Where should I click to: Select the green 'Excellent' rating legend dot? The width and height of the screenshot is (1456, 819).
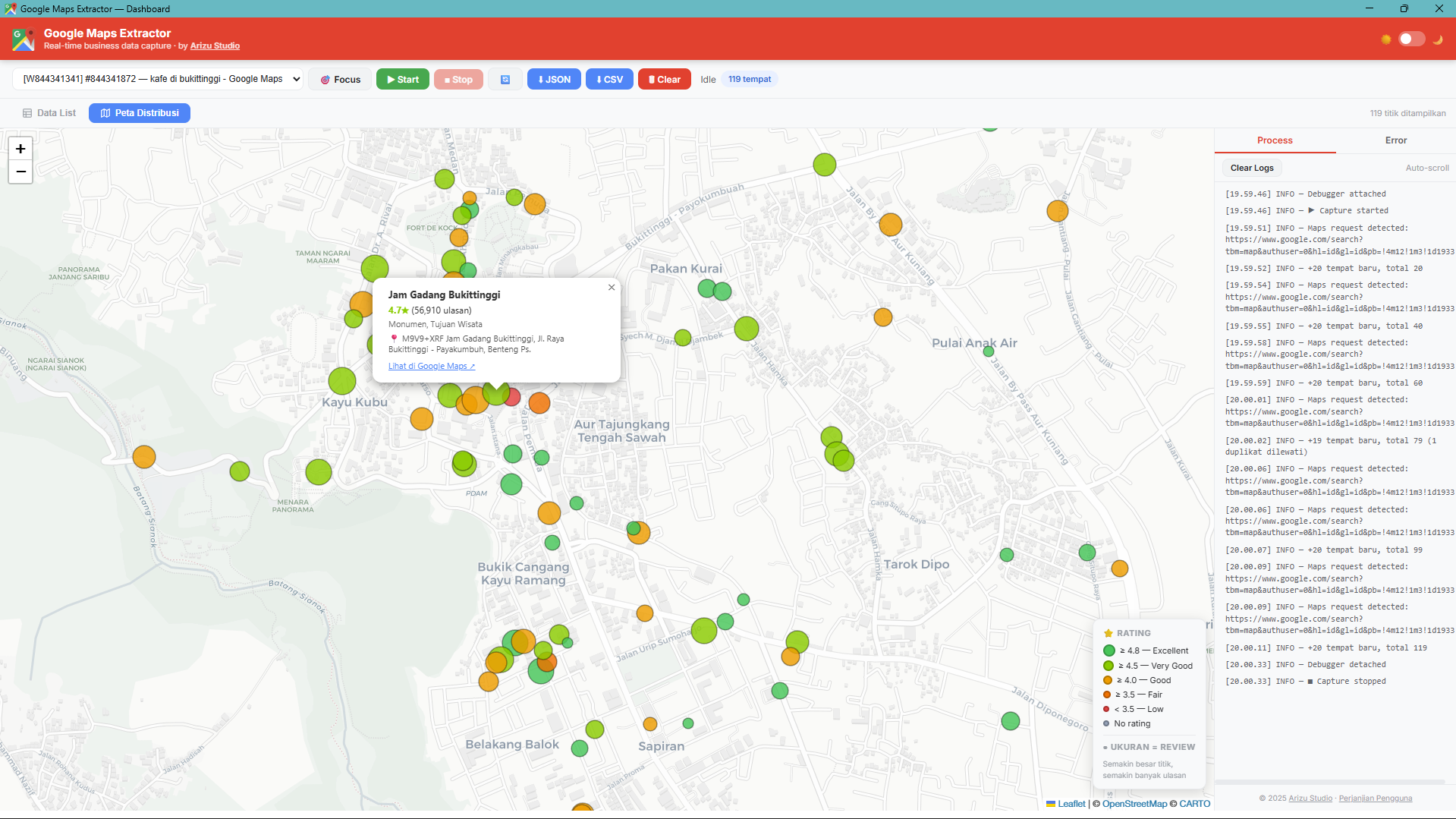(x=1108, y=650)
